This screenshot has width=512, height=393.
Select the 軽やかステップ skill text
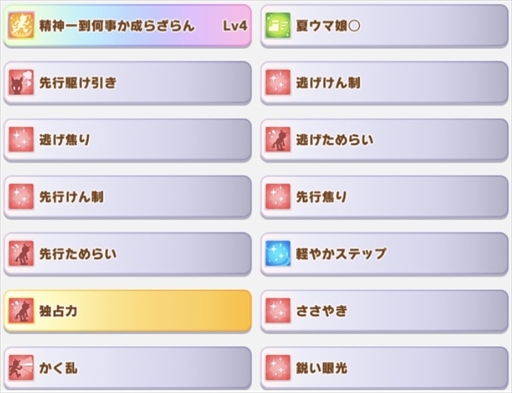[x=341, y=254]
